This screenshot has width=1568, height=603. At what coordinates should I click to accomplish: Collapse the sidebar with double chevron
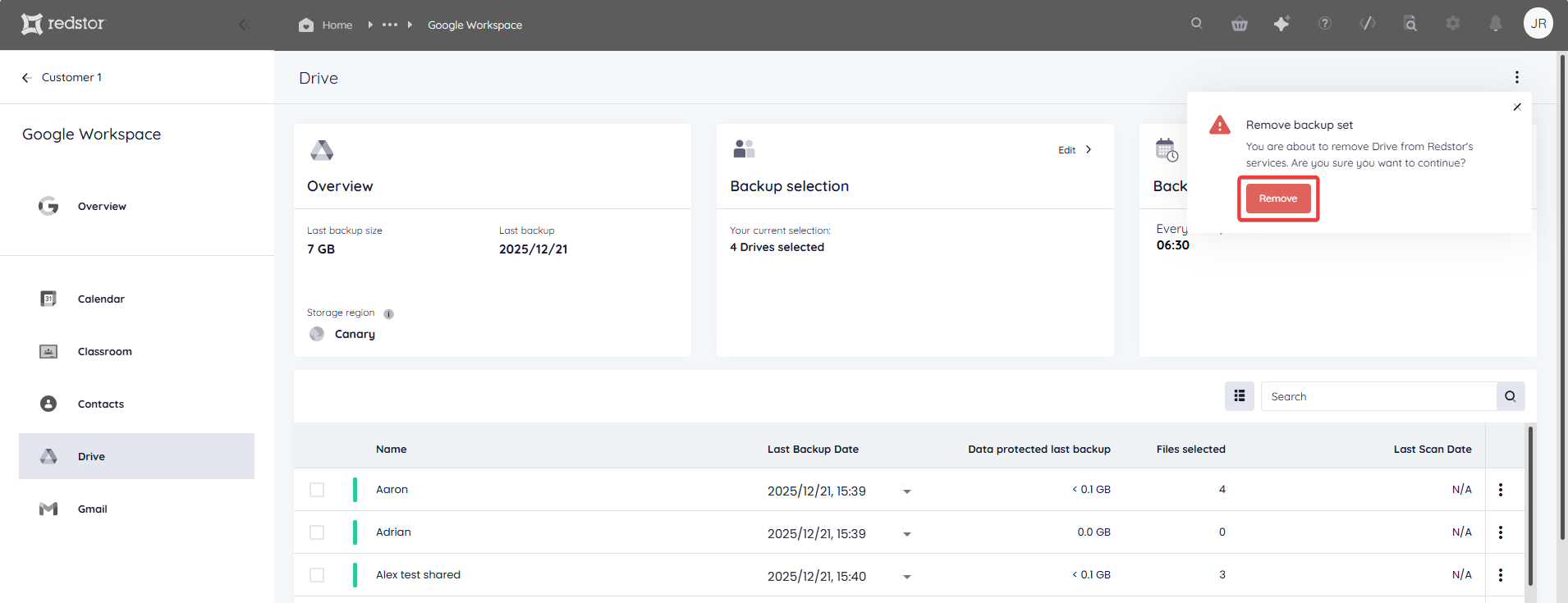(244, 25)
